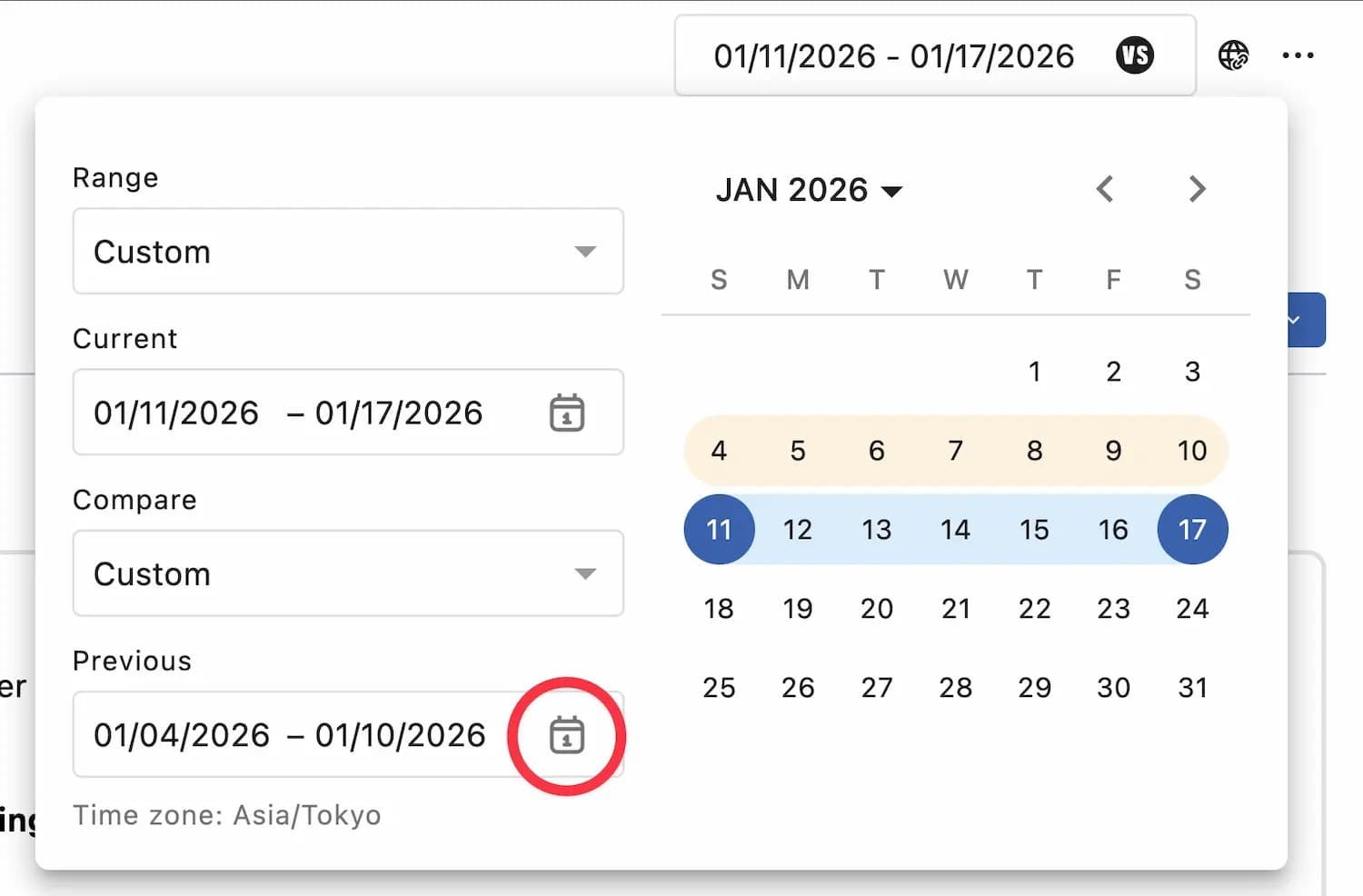Pick January 24 in the calendar
Viewport: 1363px width, 896px height.
coord(1192,609)
